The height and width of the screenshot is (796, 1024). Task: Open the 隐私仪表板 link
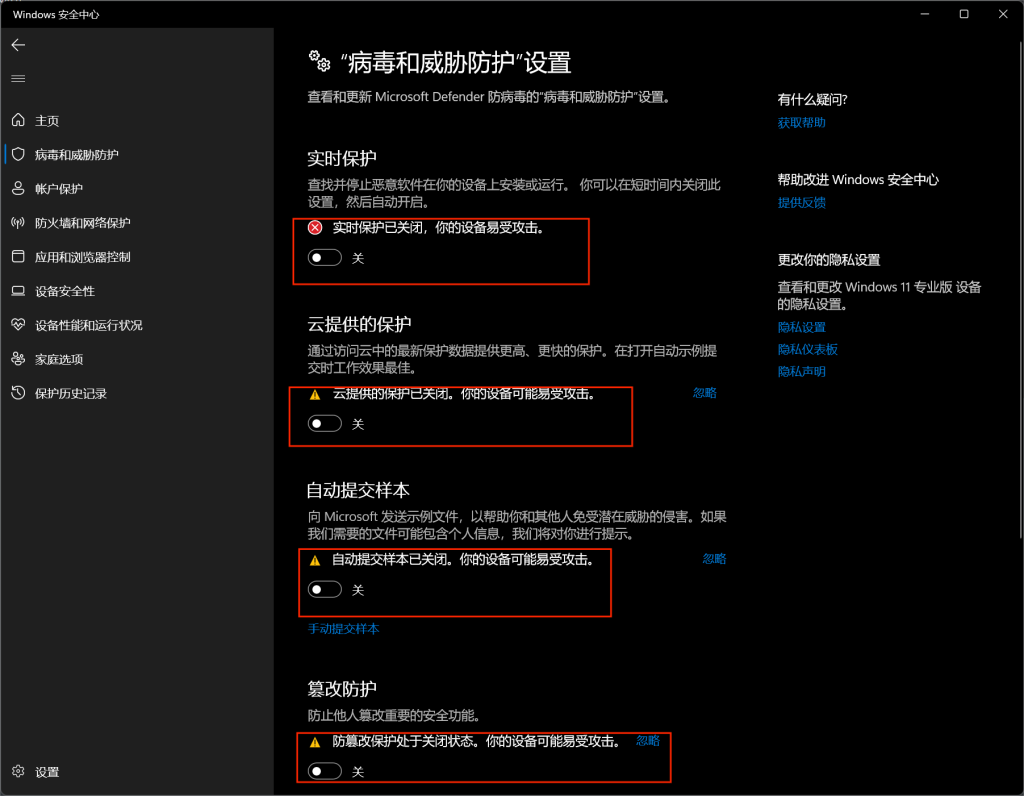point(807,349)
